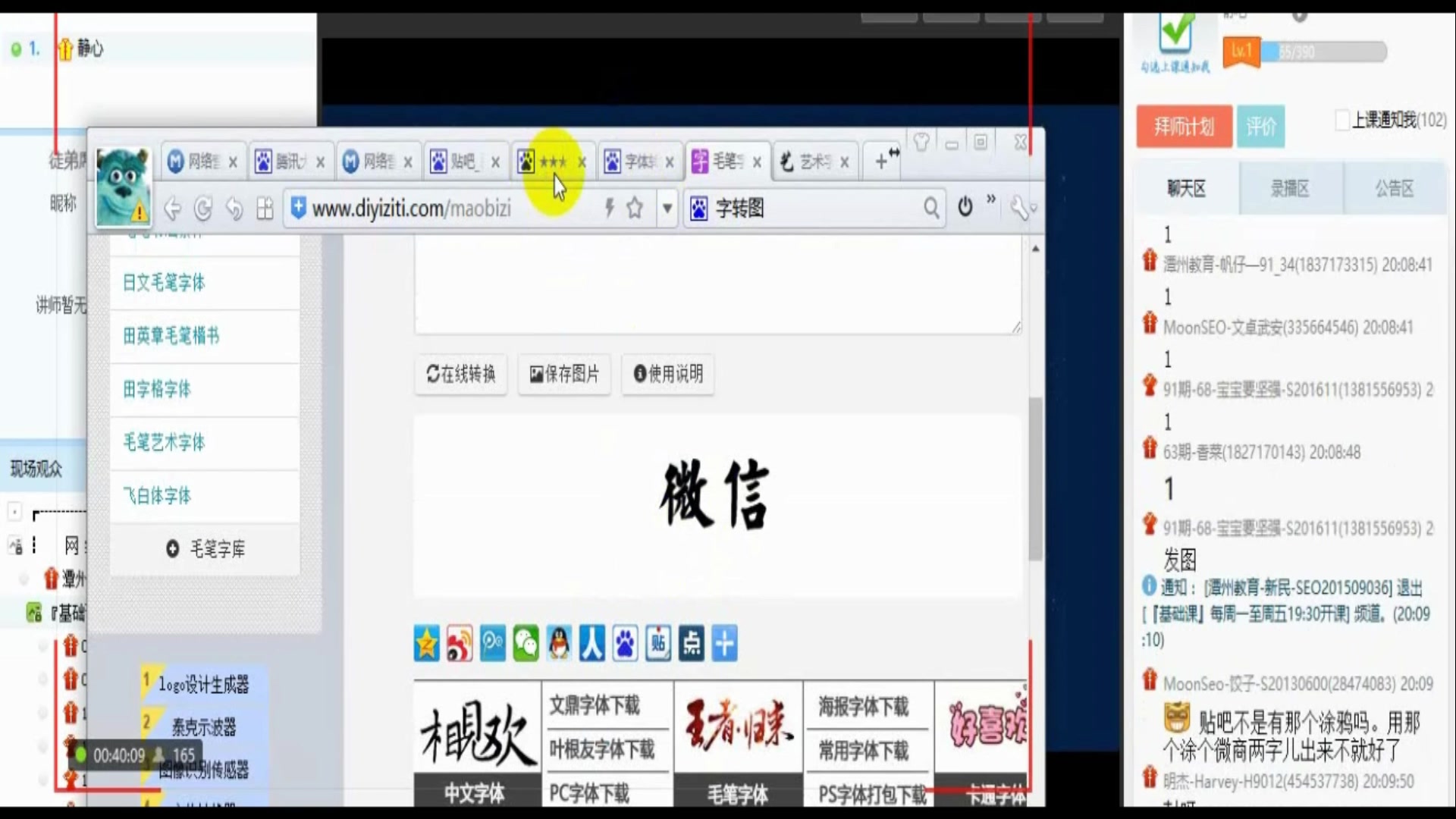Viewport: 1456px width, 819px height.
Task: Click the search magnifier icon
Action: (x=931, y=208)
